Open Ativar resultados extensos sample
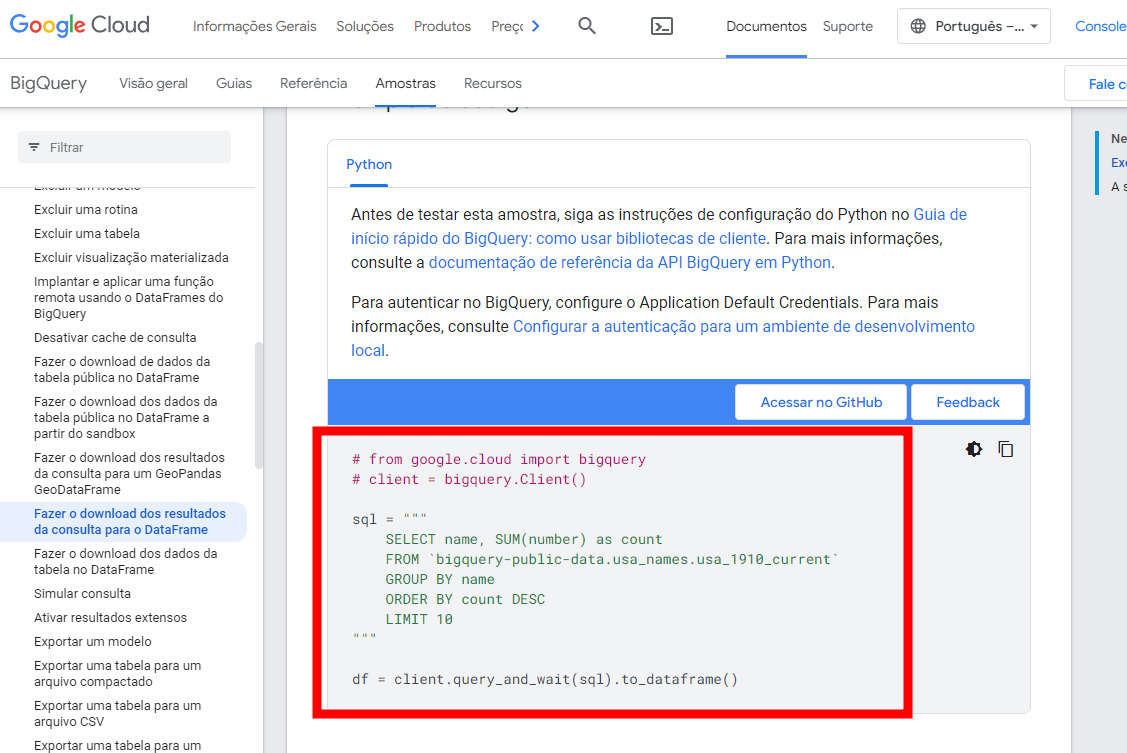This screenshot has width=1127, height=753. tap(110, 617)
